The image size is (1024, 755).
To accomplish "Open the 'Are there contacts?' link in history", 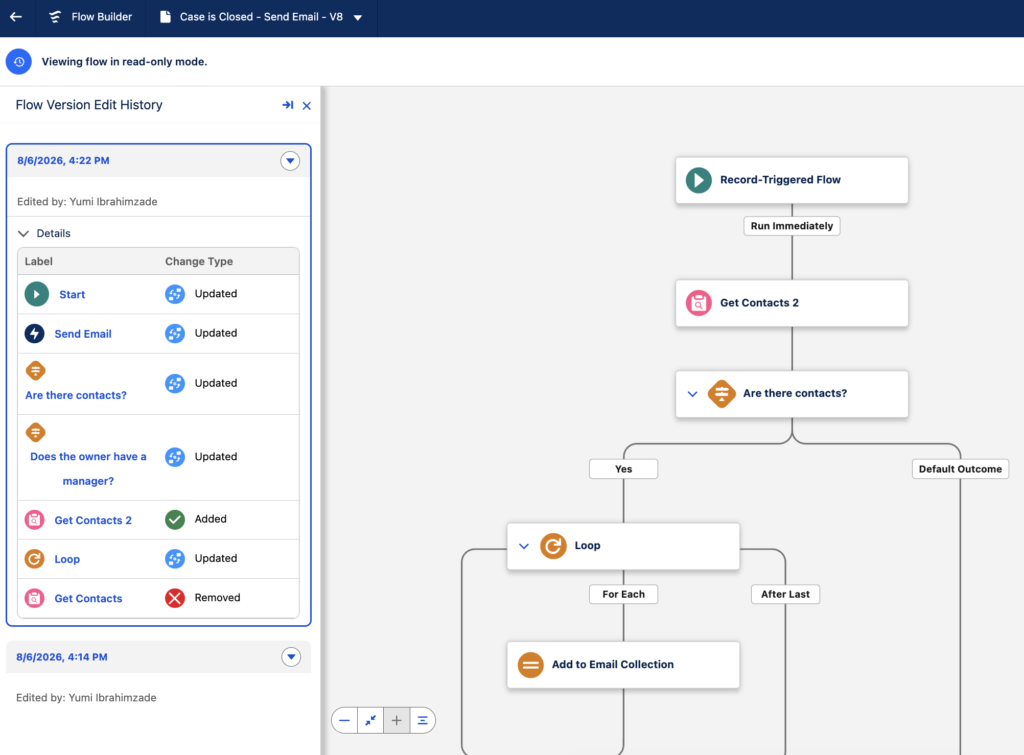I will pyautogui.click(x=76, y=395).
